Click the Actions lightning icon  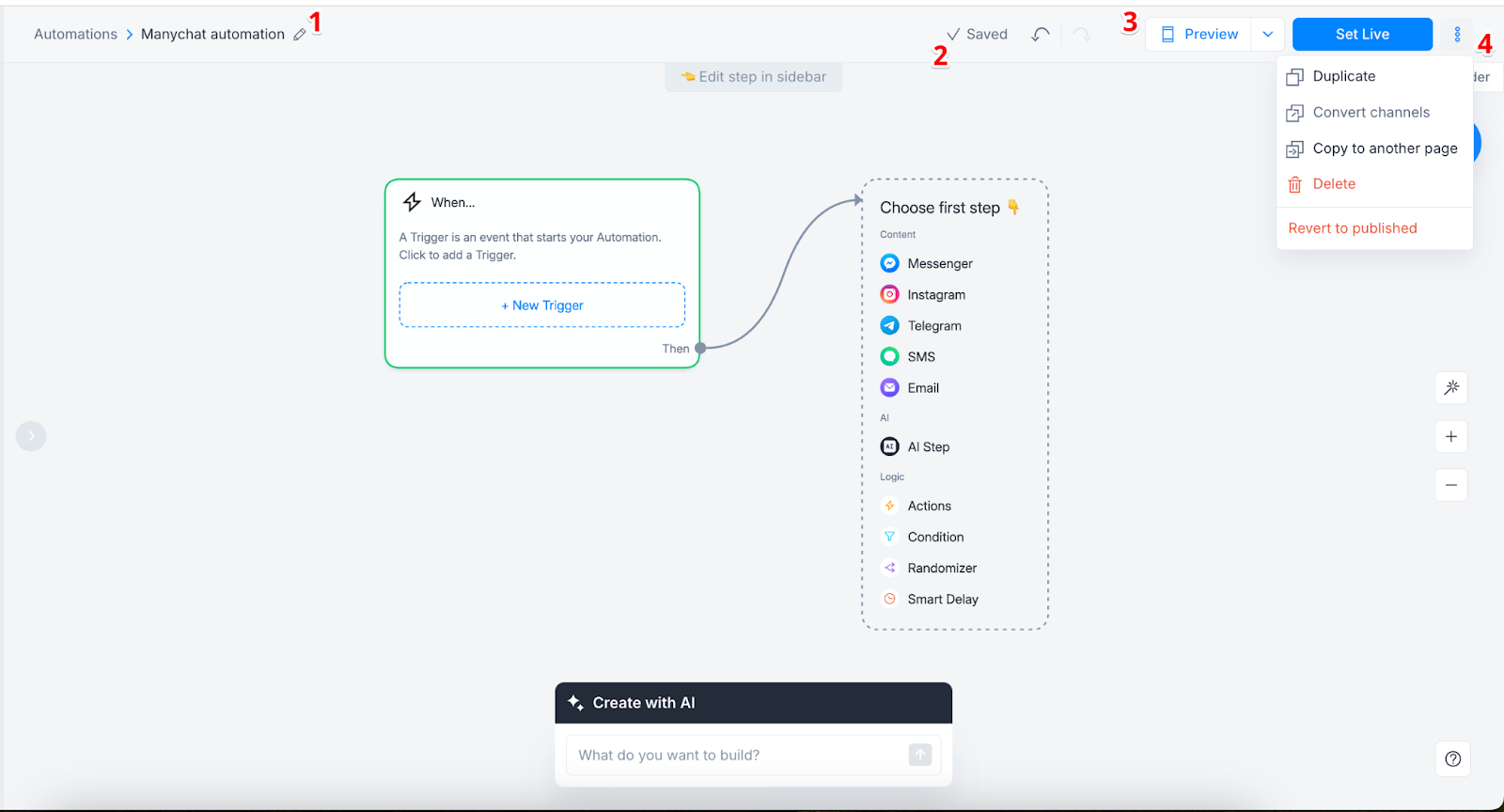889,506
